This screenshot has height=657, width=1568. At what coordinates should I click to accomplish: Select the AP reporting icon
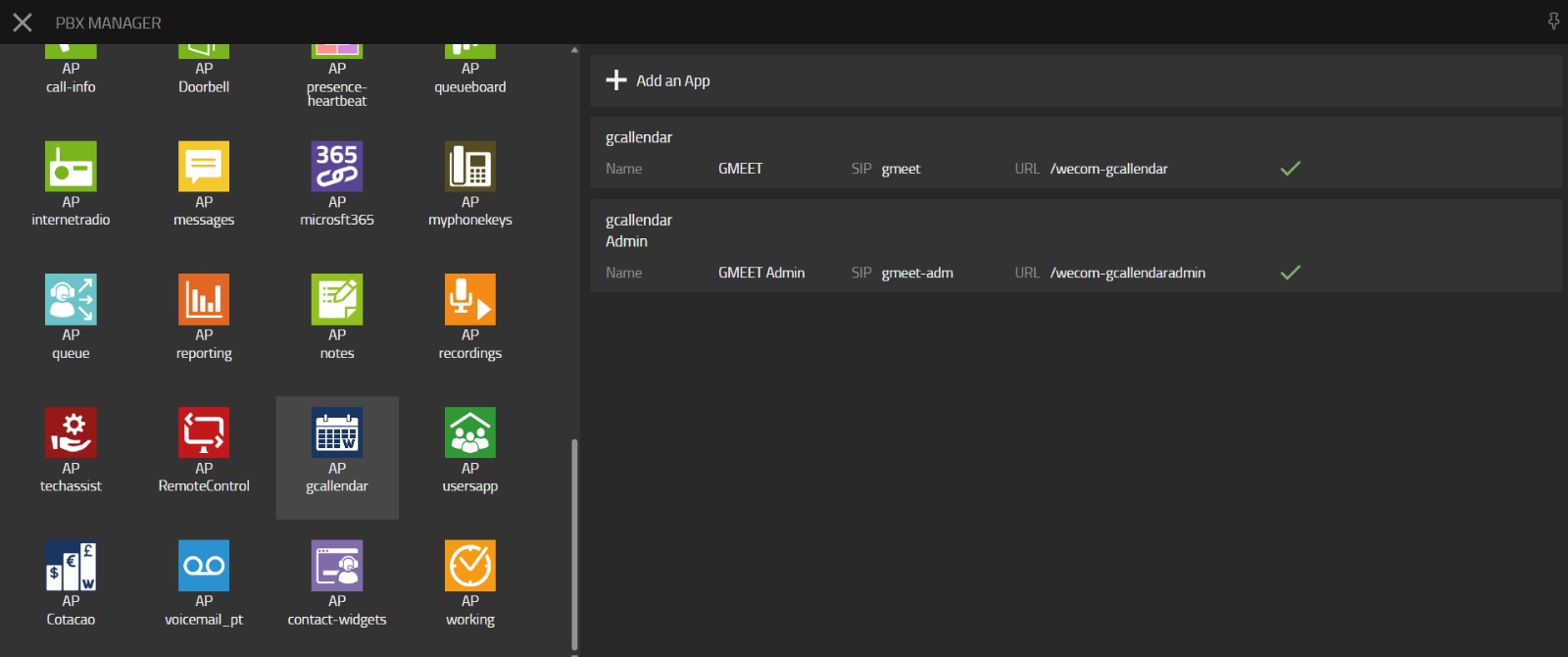pyautogui.click(x=204, y=300)
